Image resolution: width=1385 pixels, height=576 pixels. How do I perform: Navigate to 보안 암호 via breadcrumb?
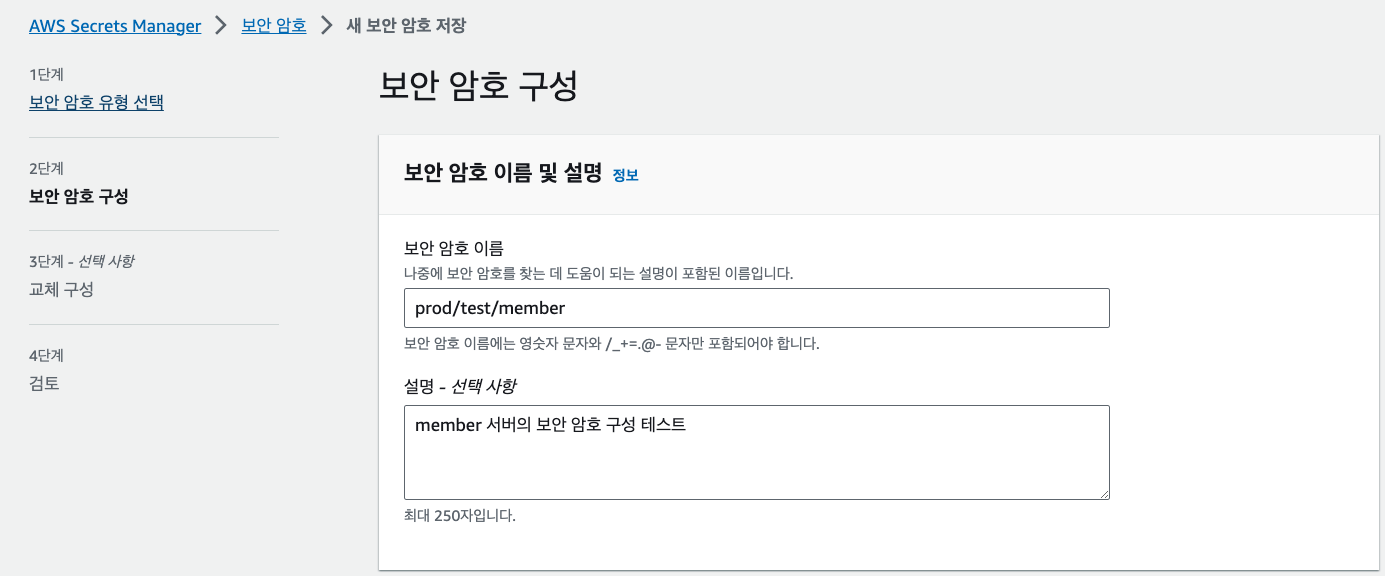coord(273,25)
